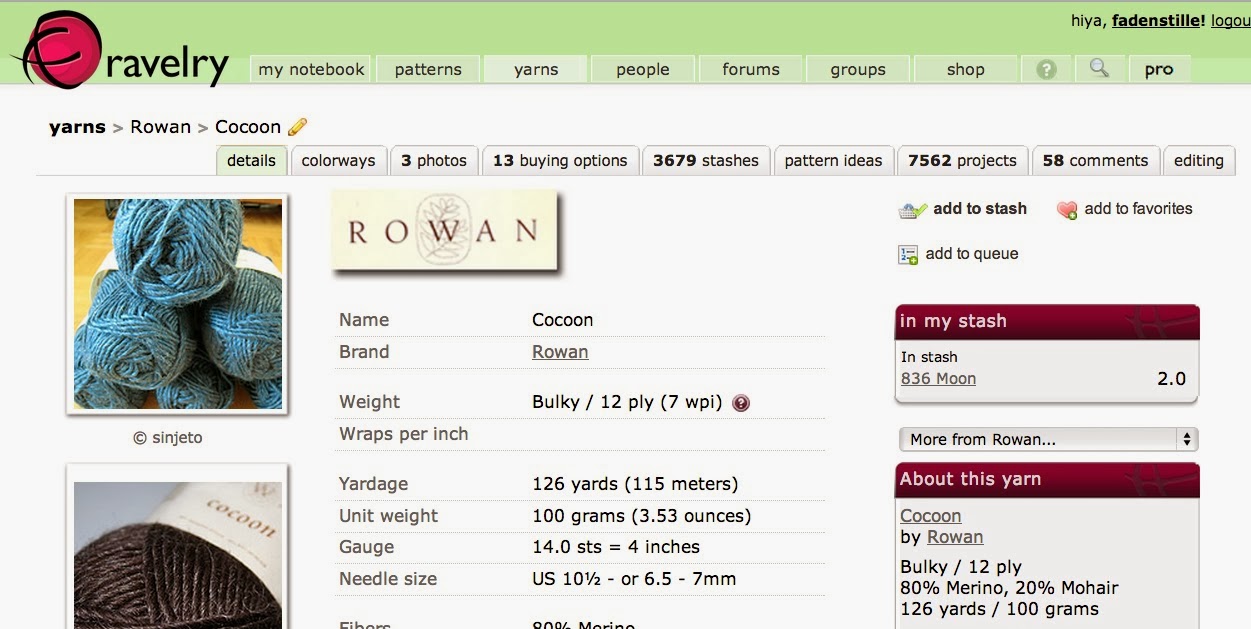Image resolution: width=1251 pixels, height=629 pixels.
Task: Open the 13 buying options tab
Action: (x=560, y=161)
